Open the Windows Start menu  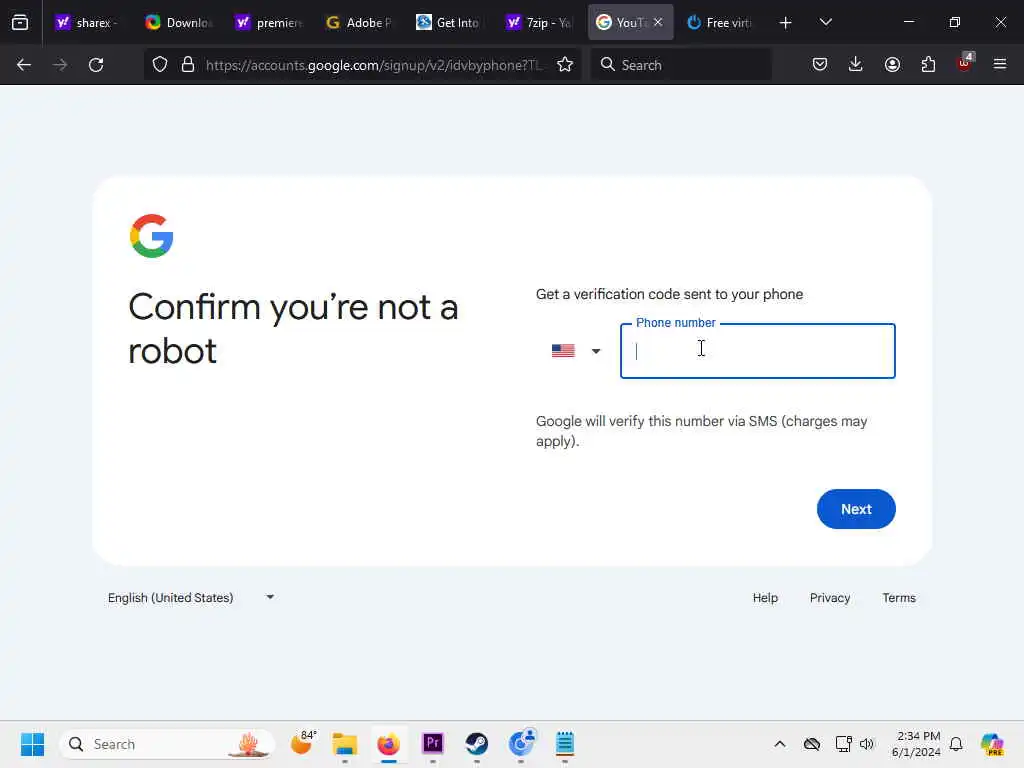click(32, 744)
